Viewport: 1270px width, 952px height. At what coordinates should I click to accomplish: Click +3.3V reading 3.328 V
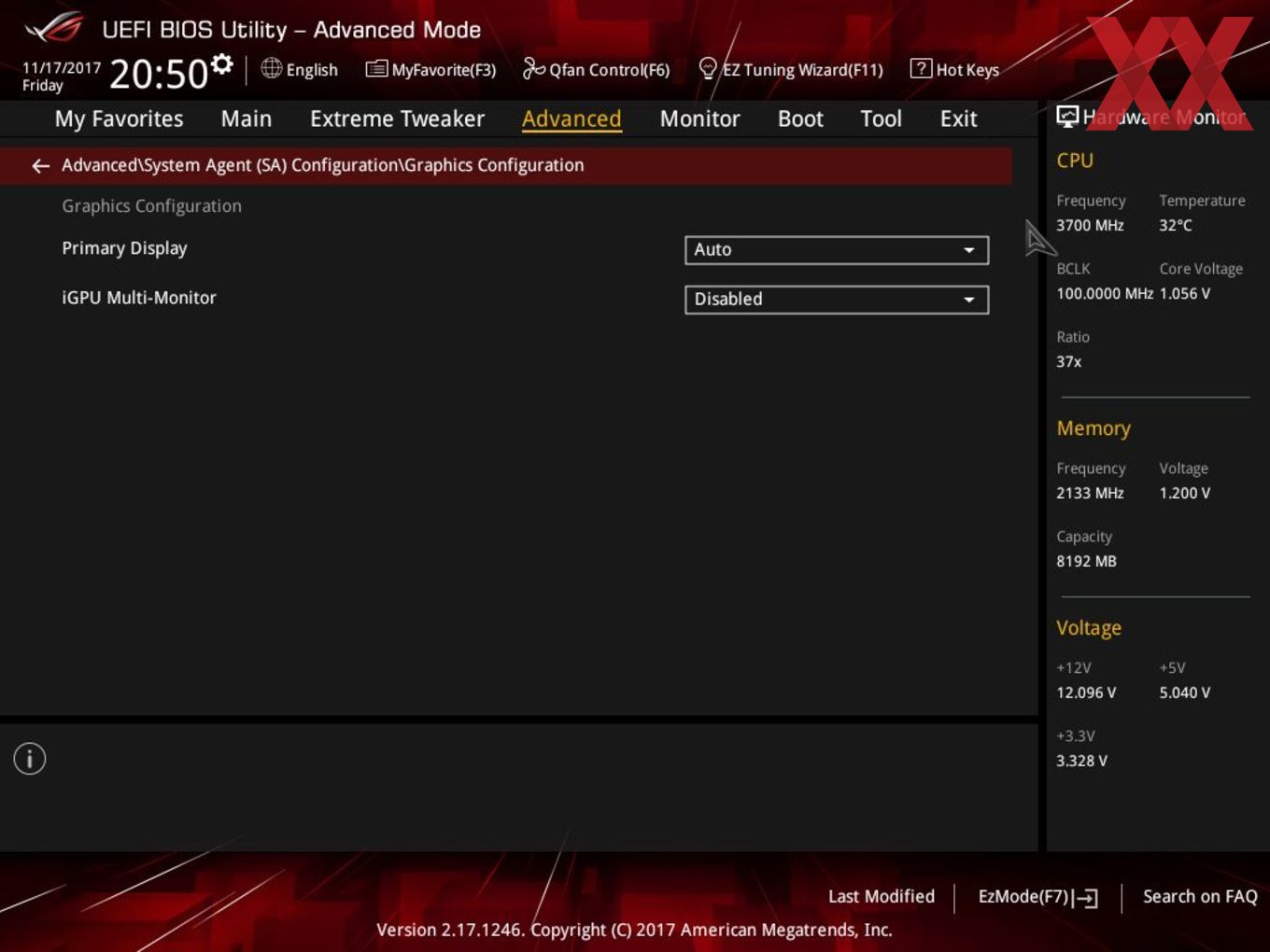pos(1081,761)
